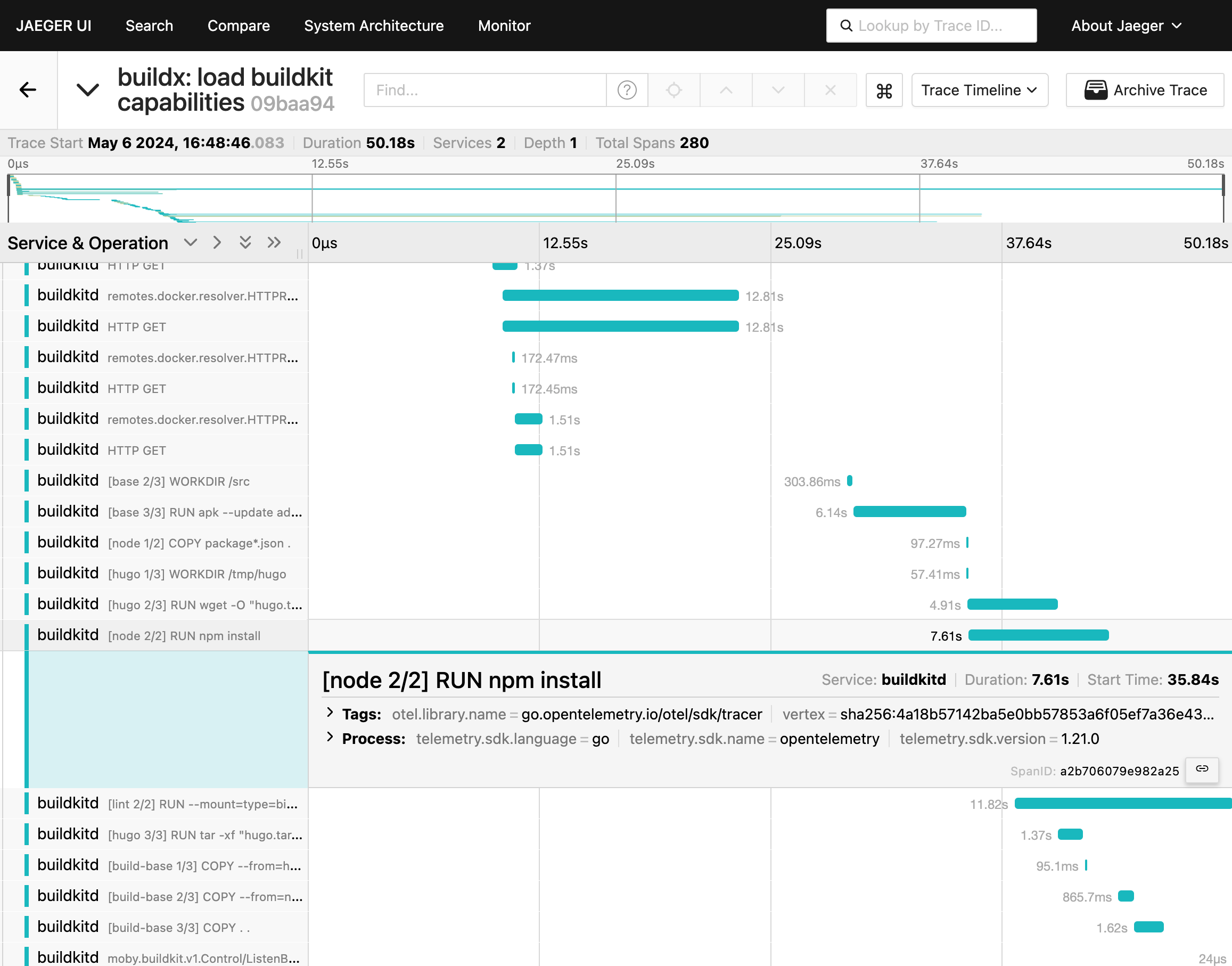Click the 12.81s HTTP GET span bar
This screenshot has width=1232, height=966.
[620, 326]
